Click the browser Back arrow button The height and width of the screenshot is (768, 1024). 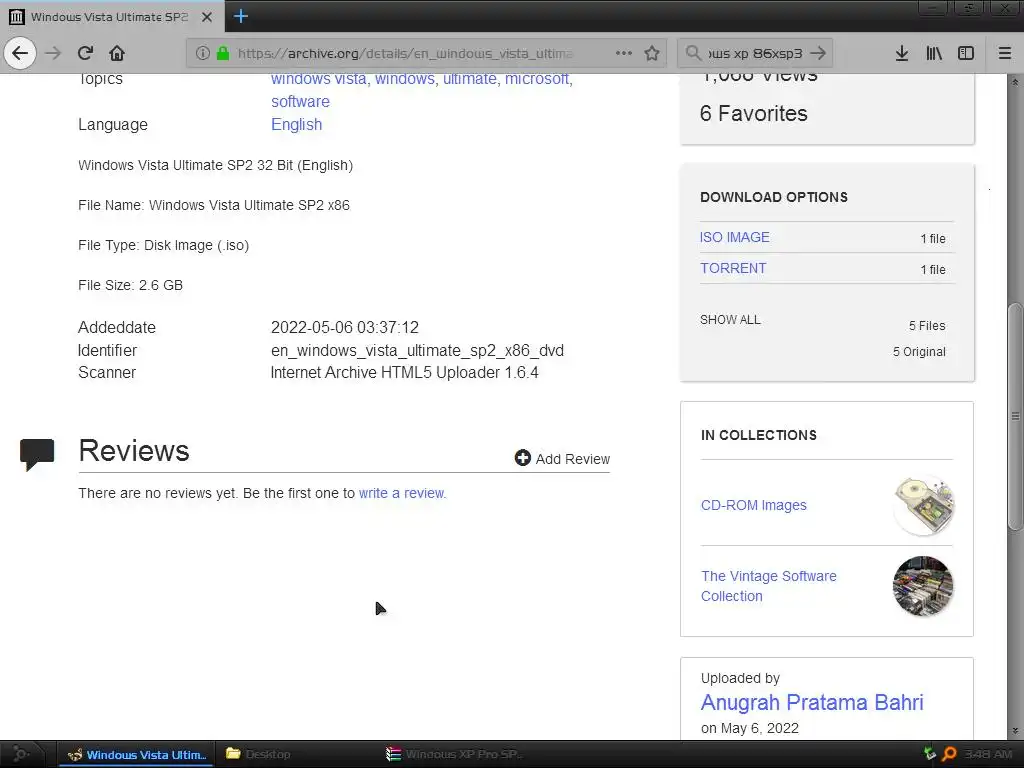20,53
